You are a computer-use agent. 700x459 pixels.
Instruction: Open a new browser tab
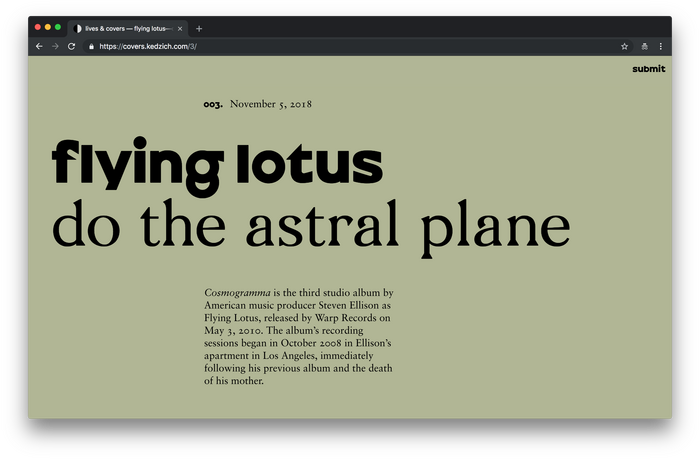tap(199, 29)
